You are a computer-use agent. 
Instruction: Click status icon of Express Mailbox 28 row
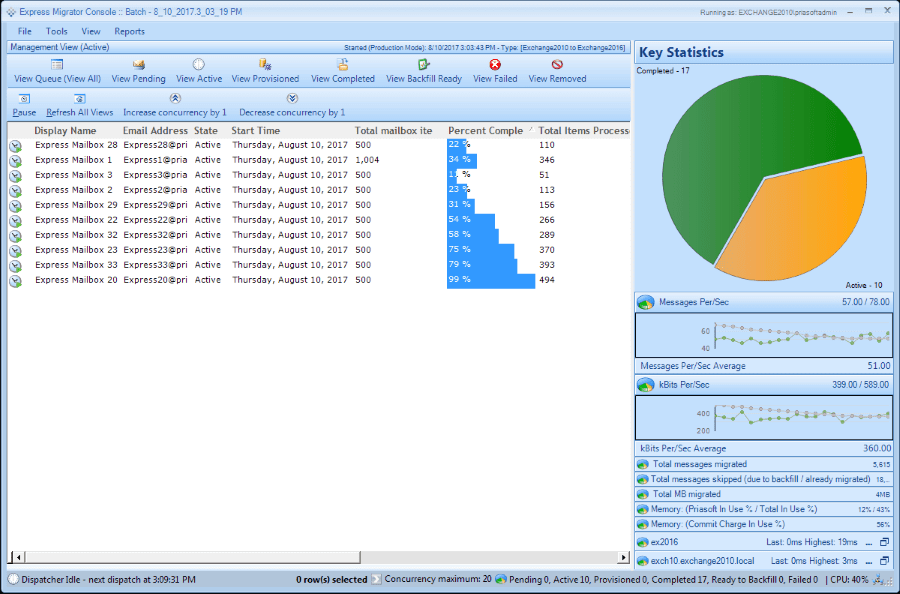coord(15,146)
